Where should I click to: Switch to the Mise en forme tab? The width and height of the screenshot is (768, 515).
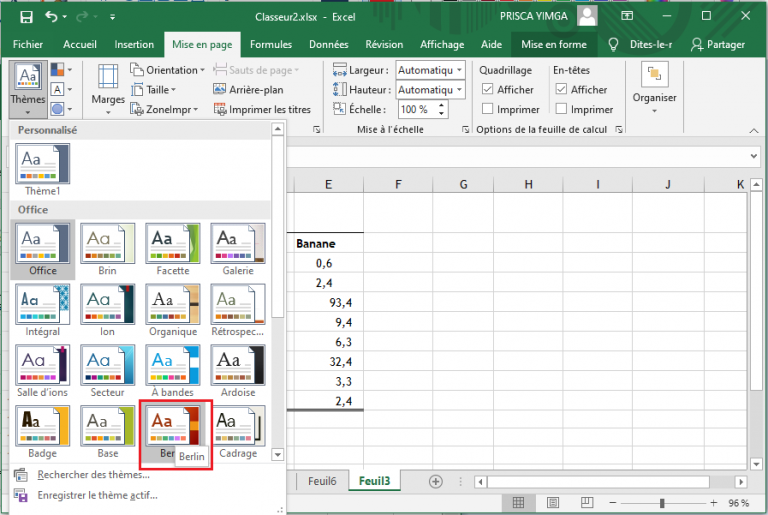pyautogui.click(x=553, y=45)
